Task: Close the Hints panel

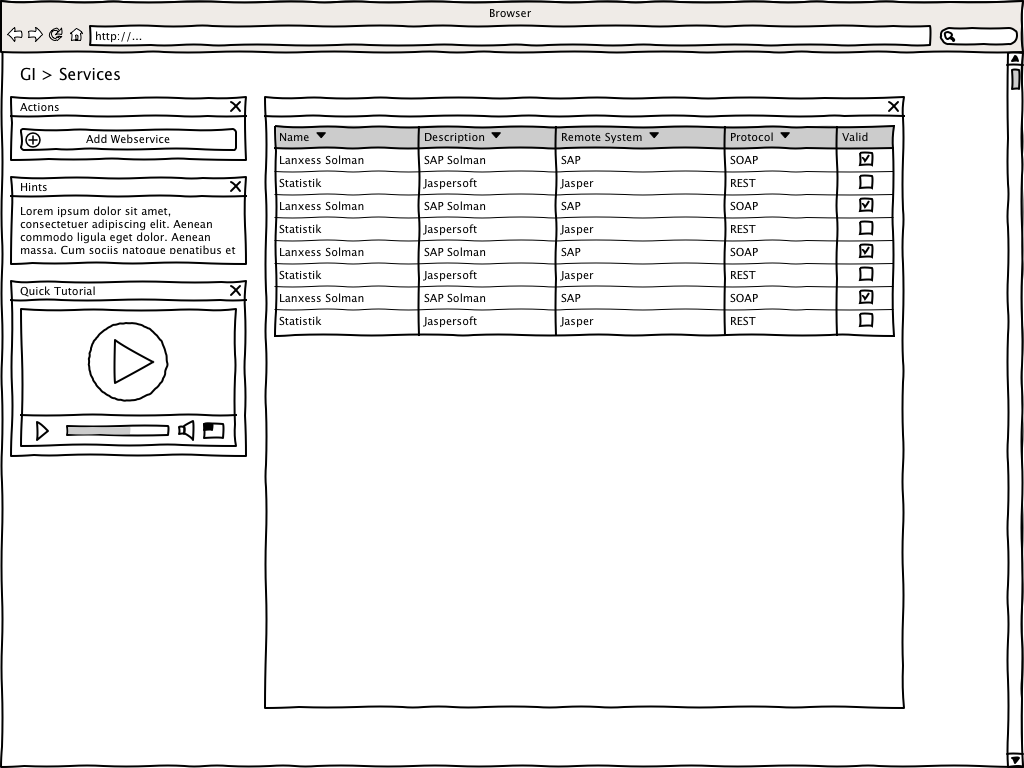Action: click(236, 187)
